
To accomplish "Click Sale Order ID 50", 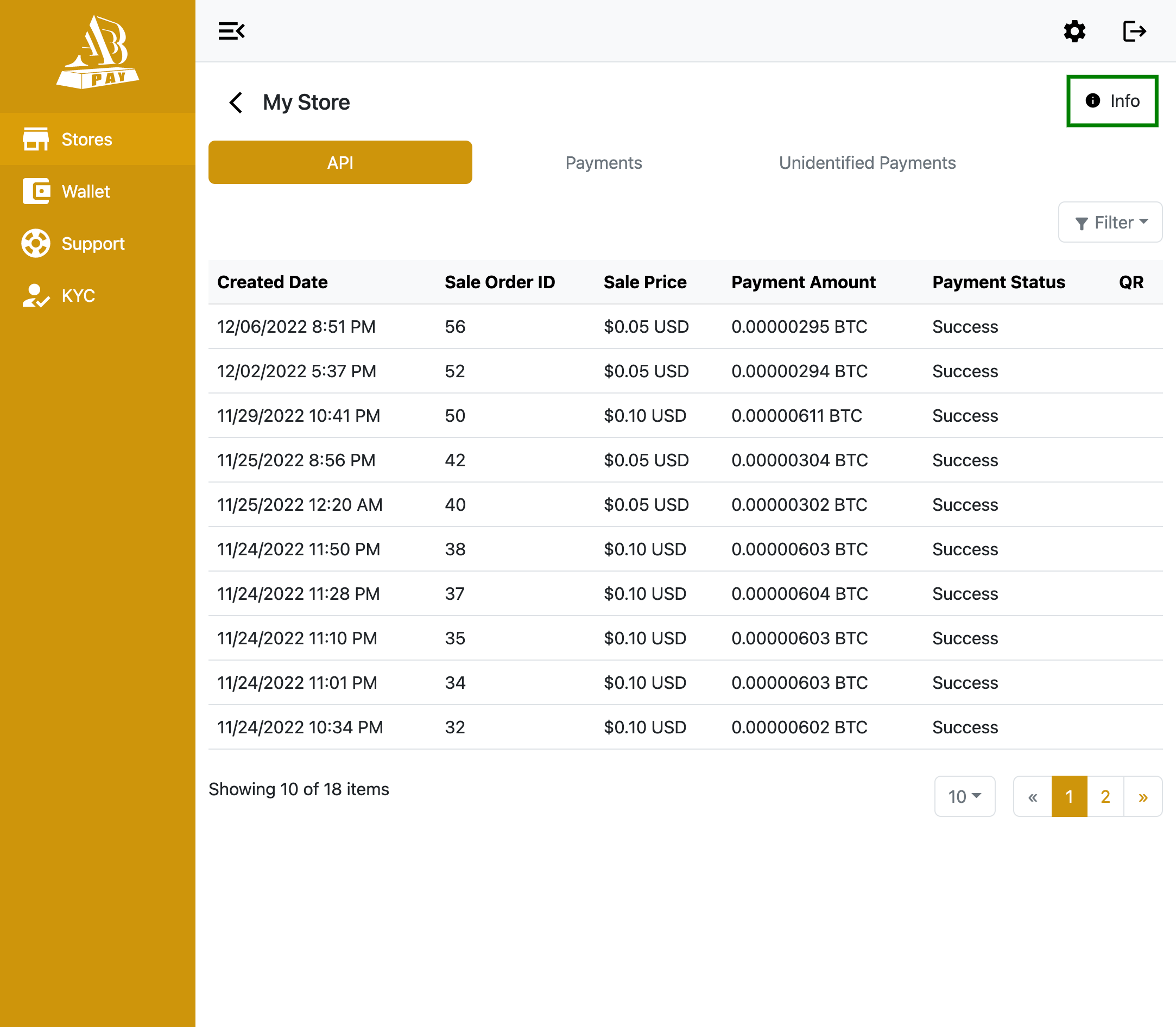I will point(455,415).
